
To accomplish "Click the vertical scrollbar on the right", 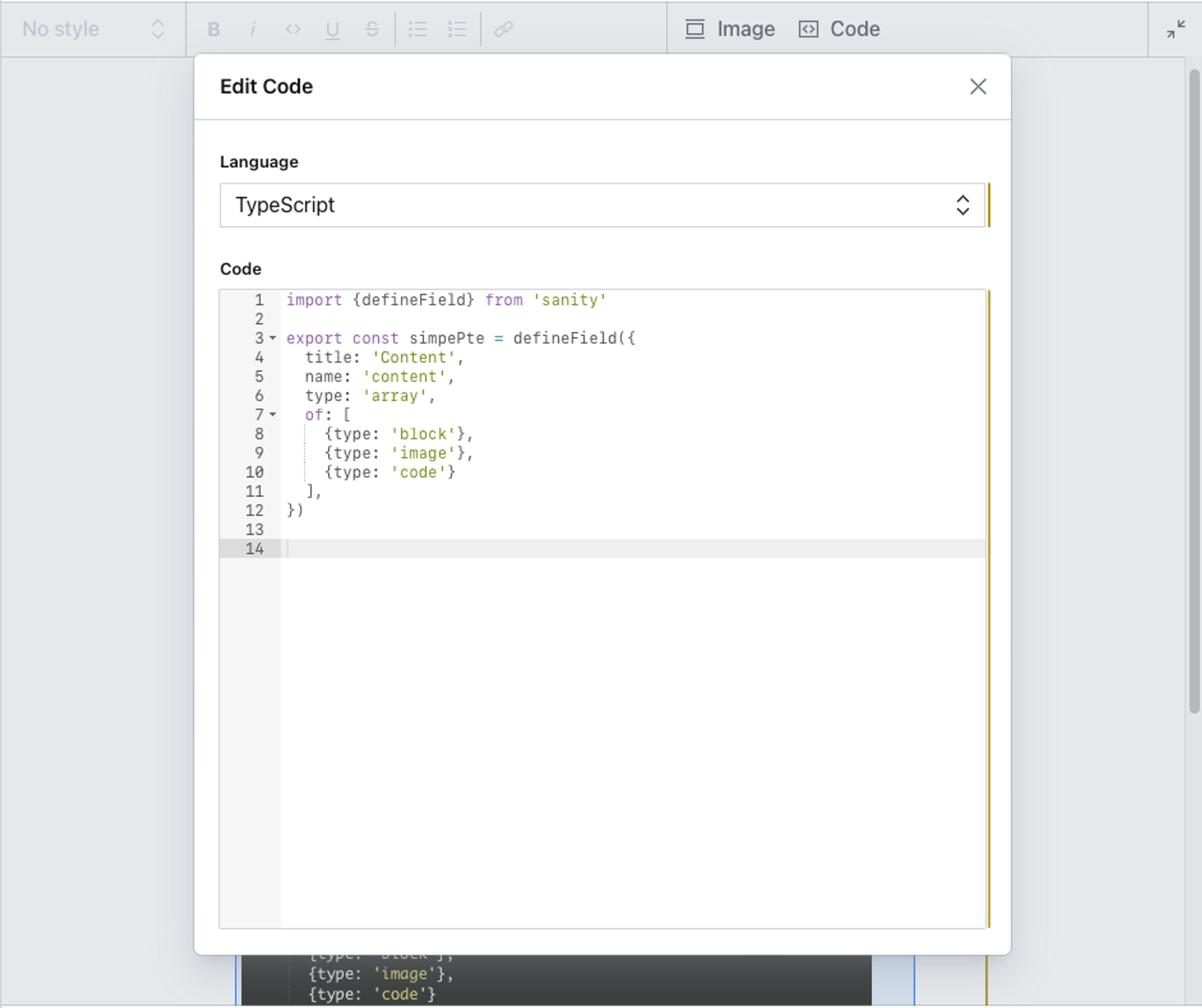I will pos(1194,388).
